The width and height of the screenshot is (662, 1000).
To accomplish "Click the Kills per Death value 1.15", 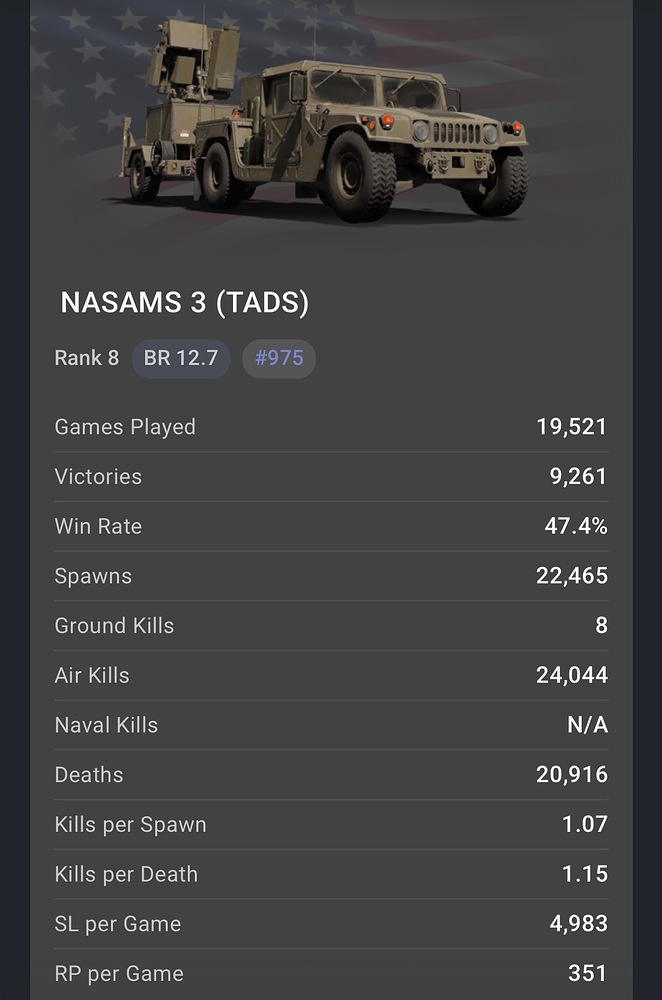I will (584, 874).
